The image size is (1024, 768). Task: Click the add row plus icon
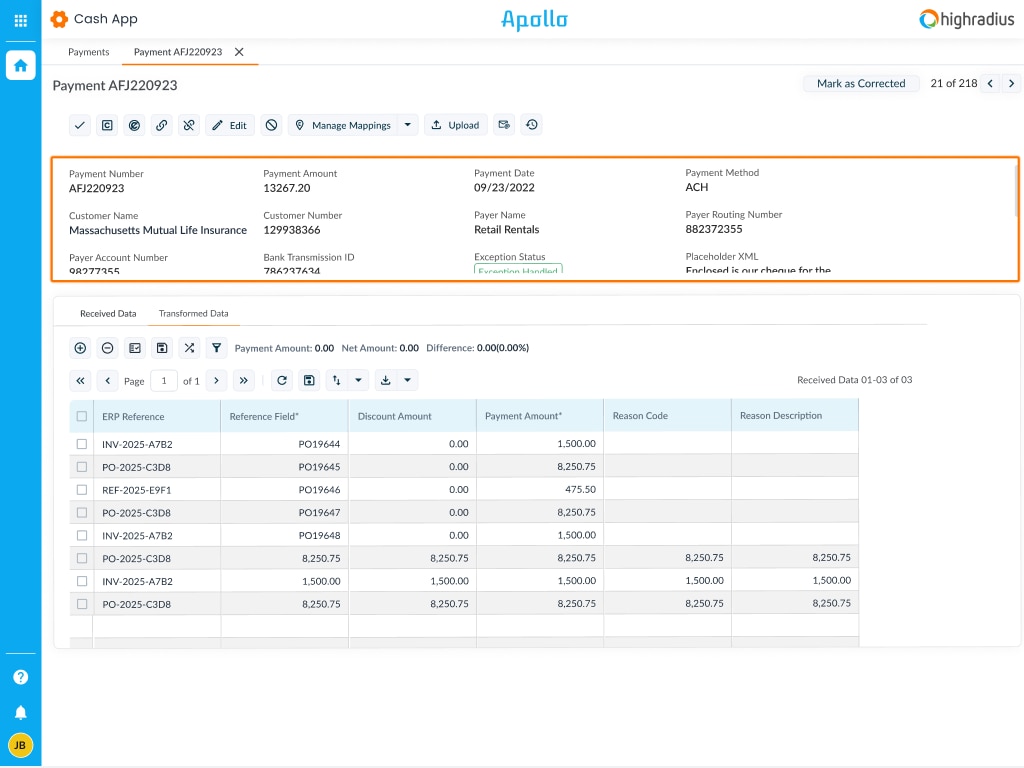point(80,348)
